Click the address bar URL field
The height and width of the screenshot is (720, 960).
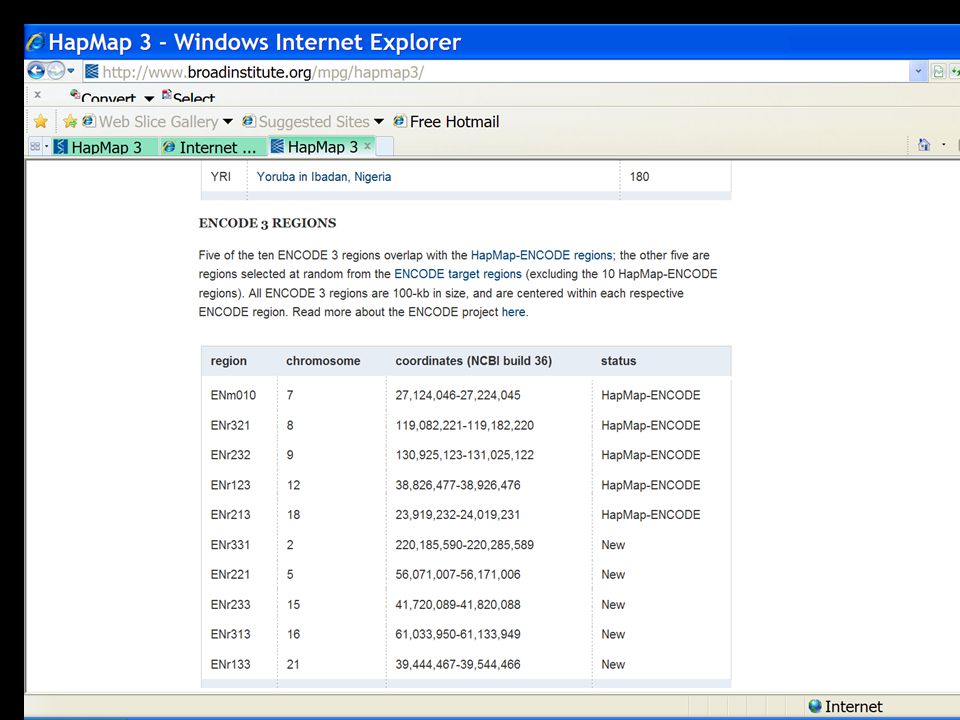tap(496, 72)
